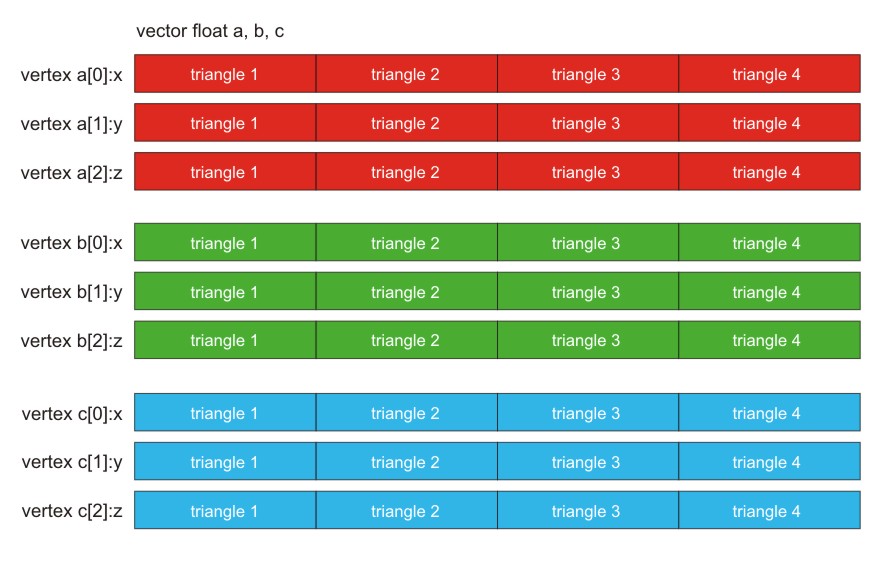
Task: Select the 'vertex c[2]:z' label
Action: [x=72, y=511]
